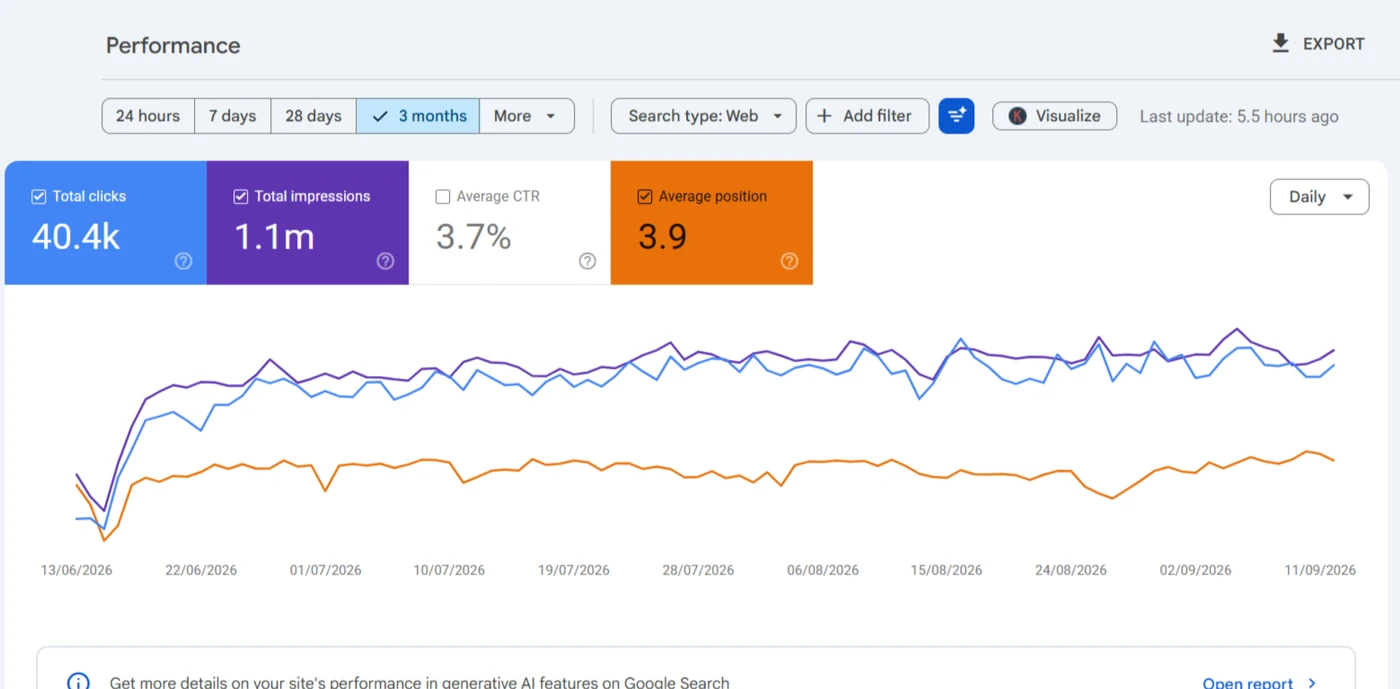1400x689 pixels.
Task: Click the 15/08/2026 axis date label
Action: [946, 570]
